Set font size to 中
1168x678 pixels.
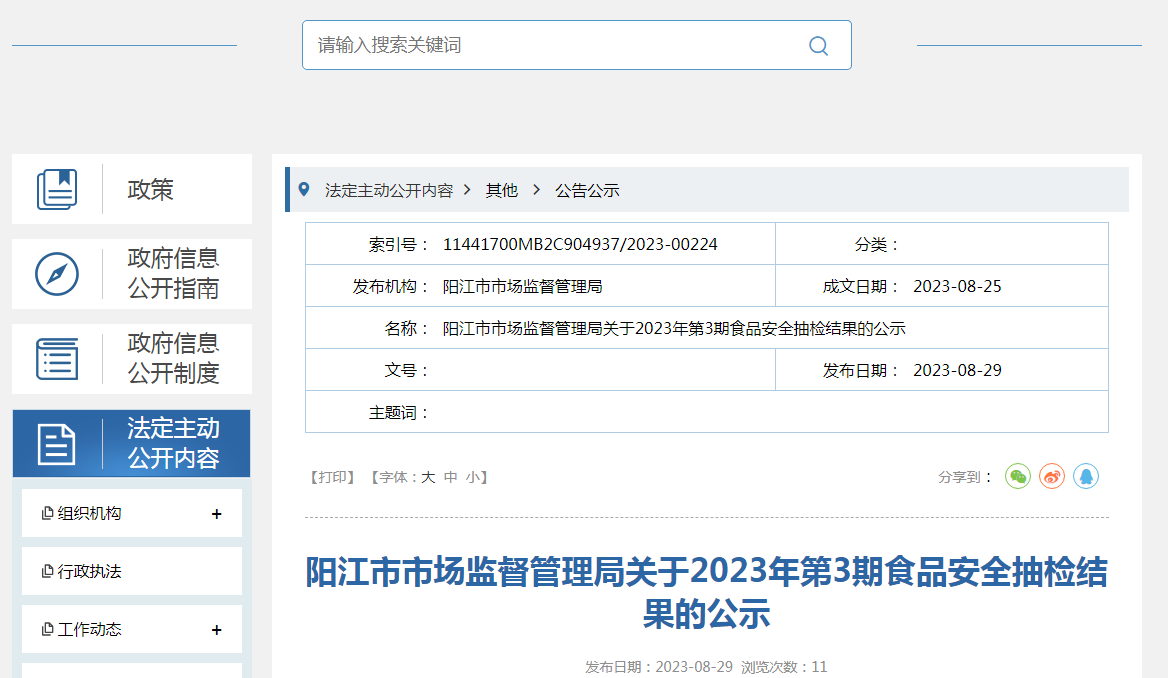(451, 477)
